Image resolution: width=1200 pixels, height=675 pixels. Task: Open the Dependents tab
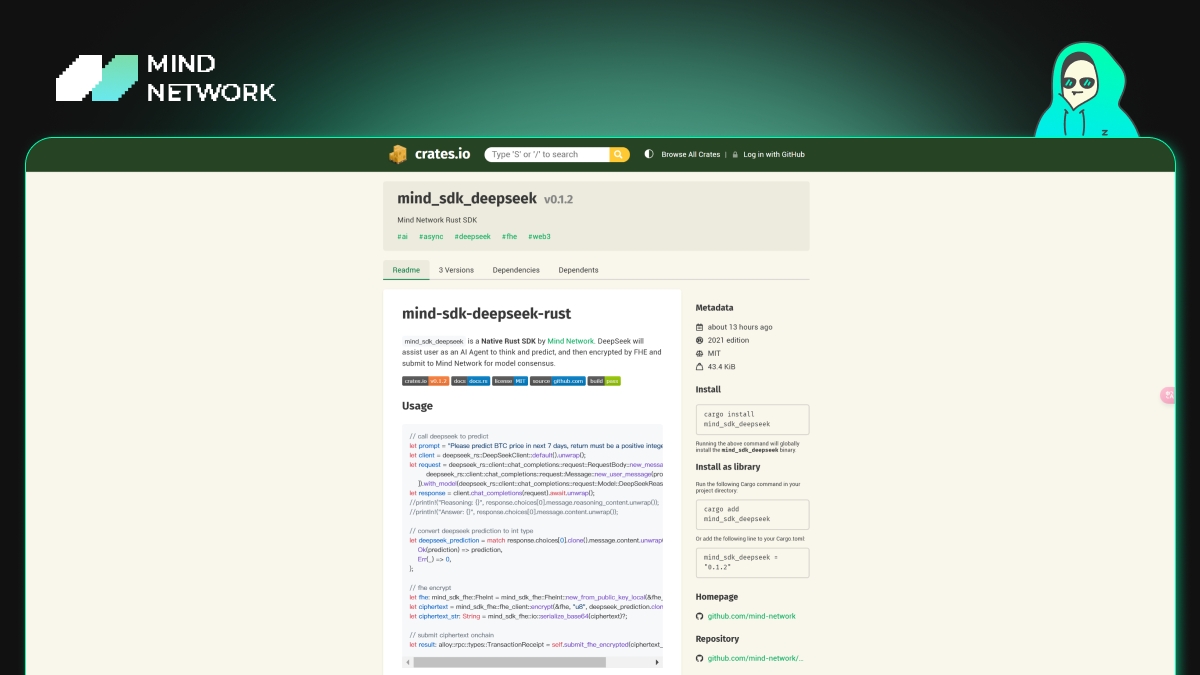tap(578, 270)
